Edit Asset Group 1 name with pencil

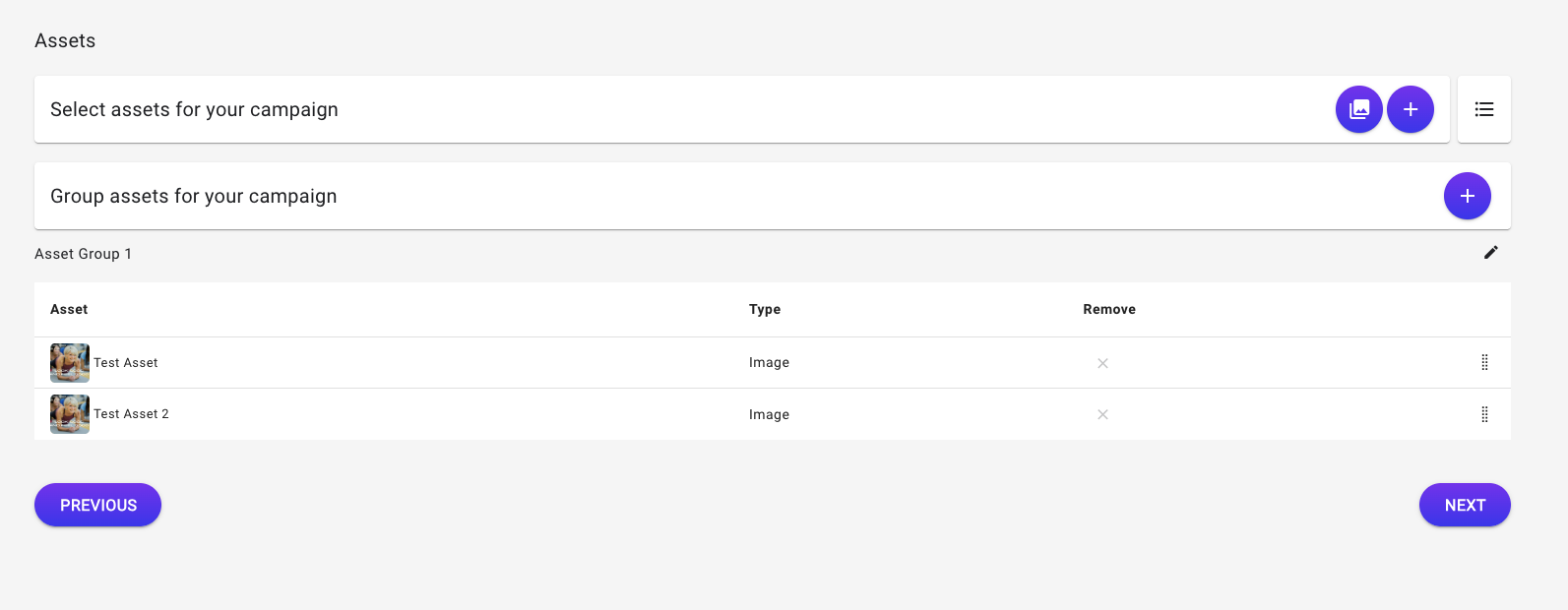tap(1490, 253)
